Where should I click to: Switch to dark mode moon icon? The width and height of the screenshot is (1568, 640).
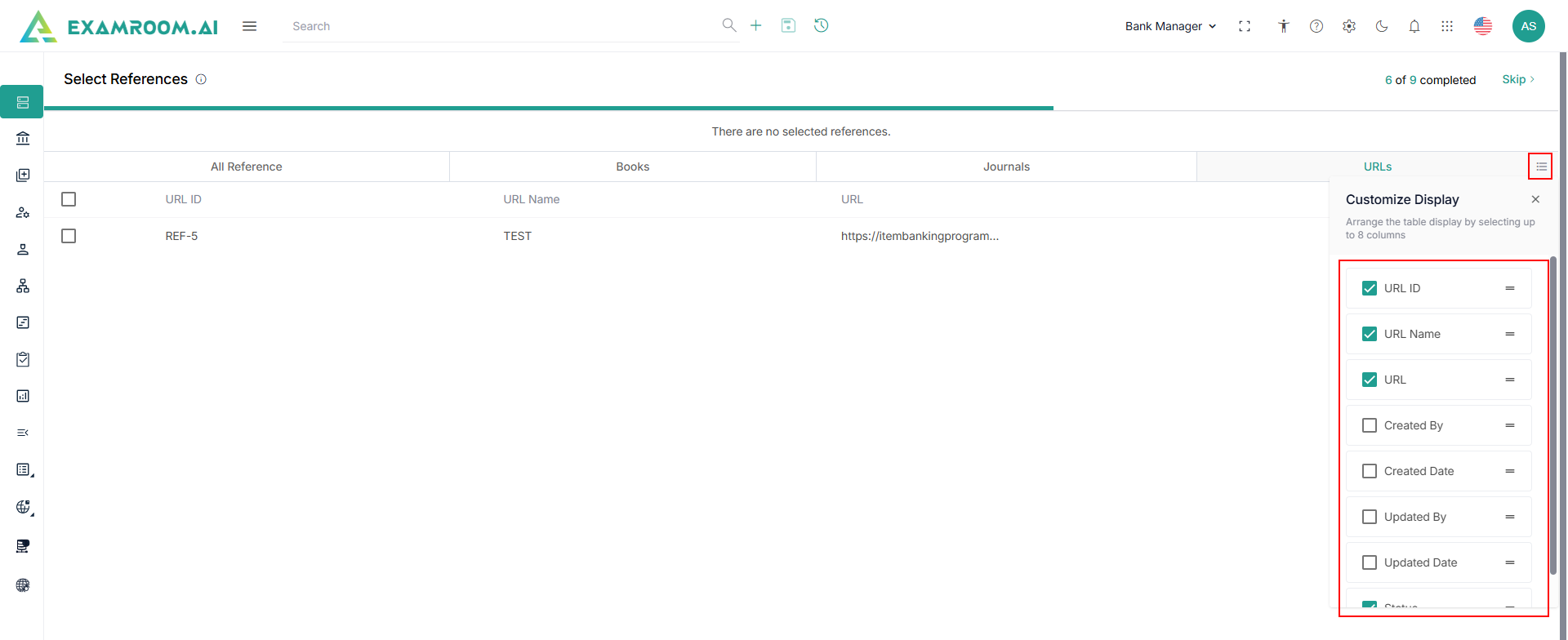tap(1382, 26)
